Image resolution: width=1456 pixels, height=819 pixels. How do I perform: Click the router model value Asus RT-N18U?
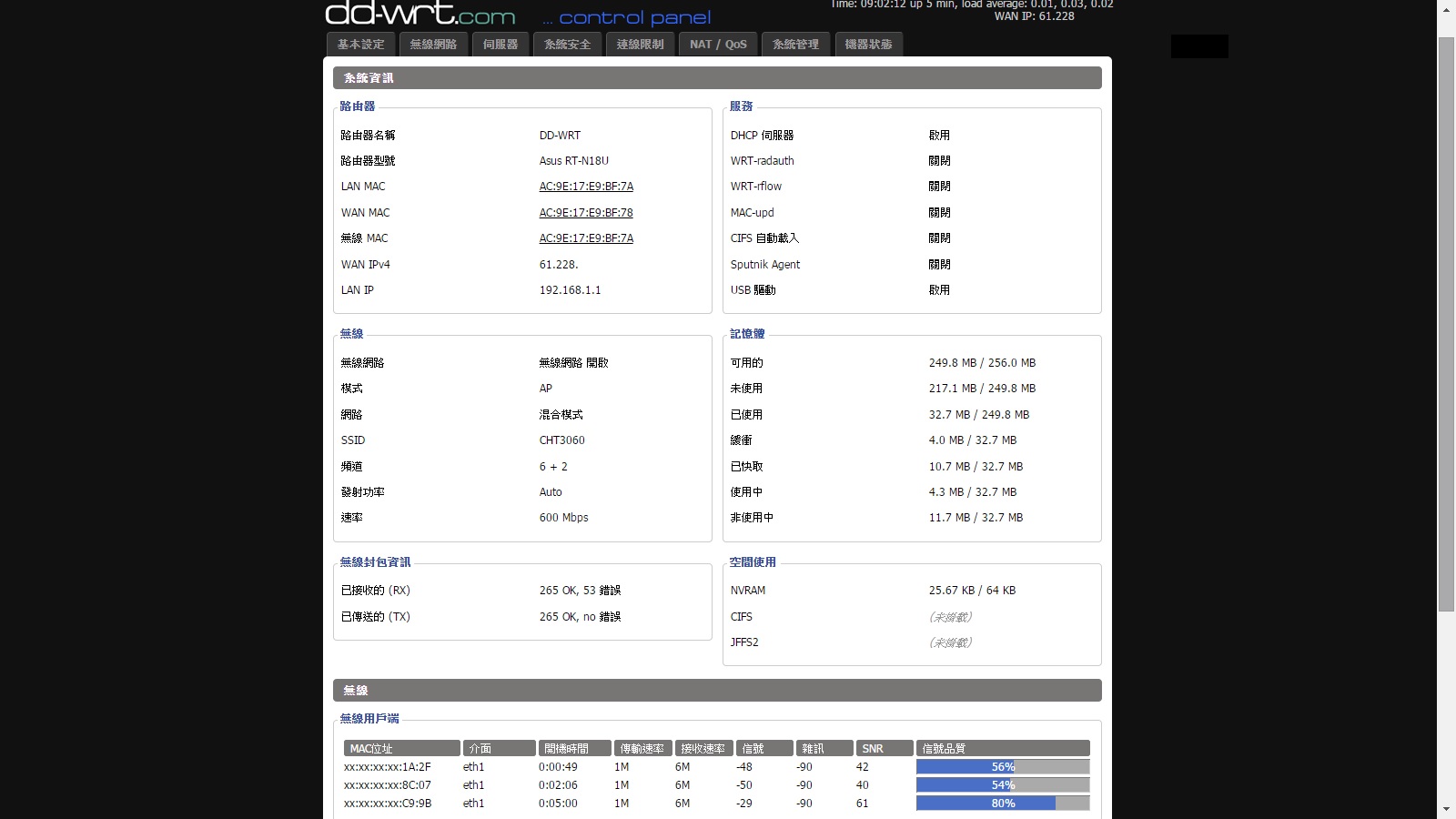574,161
